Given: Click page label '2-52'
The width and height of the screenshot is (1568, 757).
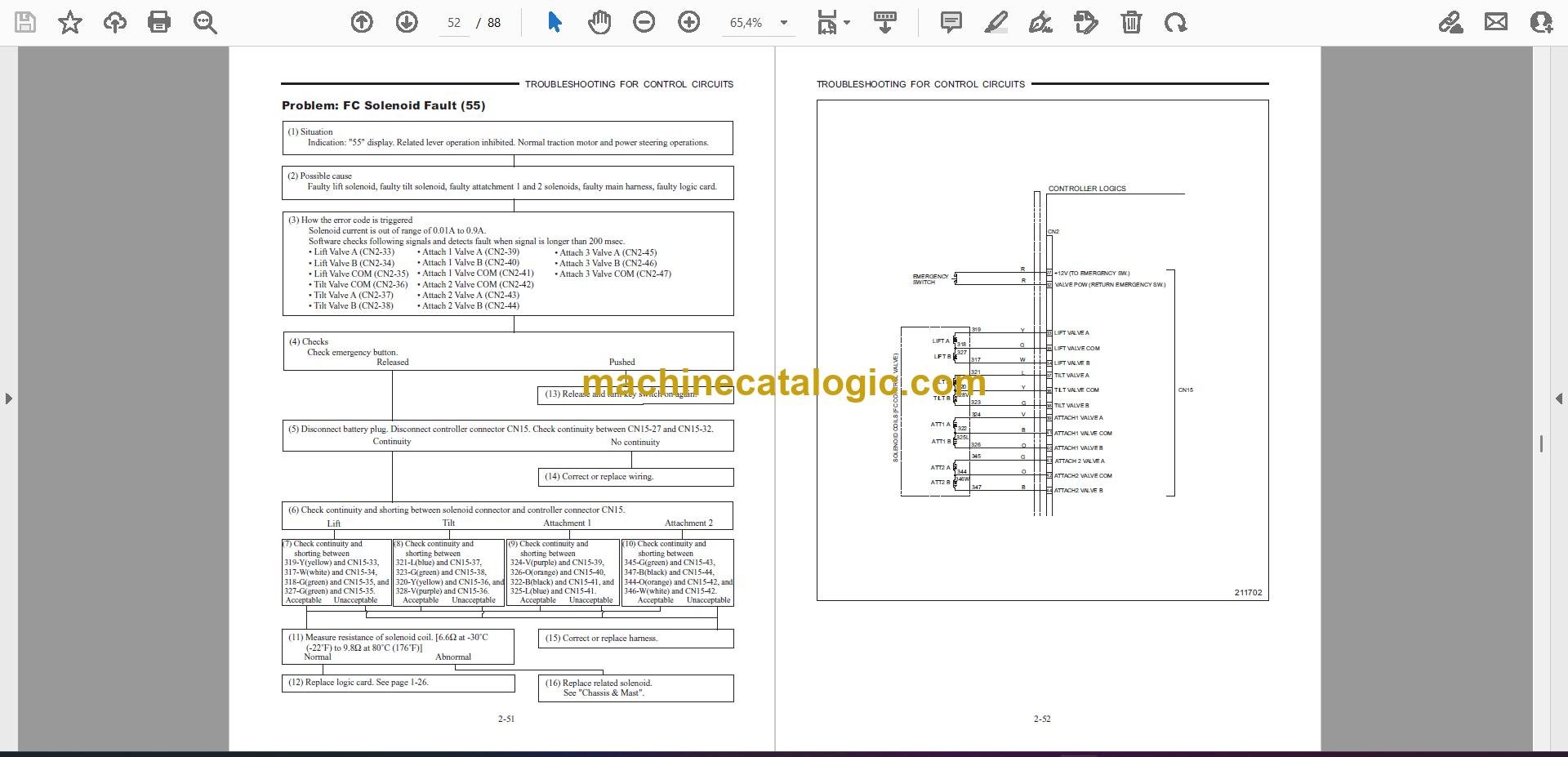Looking at the screenshot, I should tap(1042, 719).
